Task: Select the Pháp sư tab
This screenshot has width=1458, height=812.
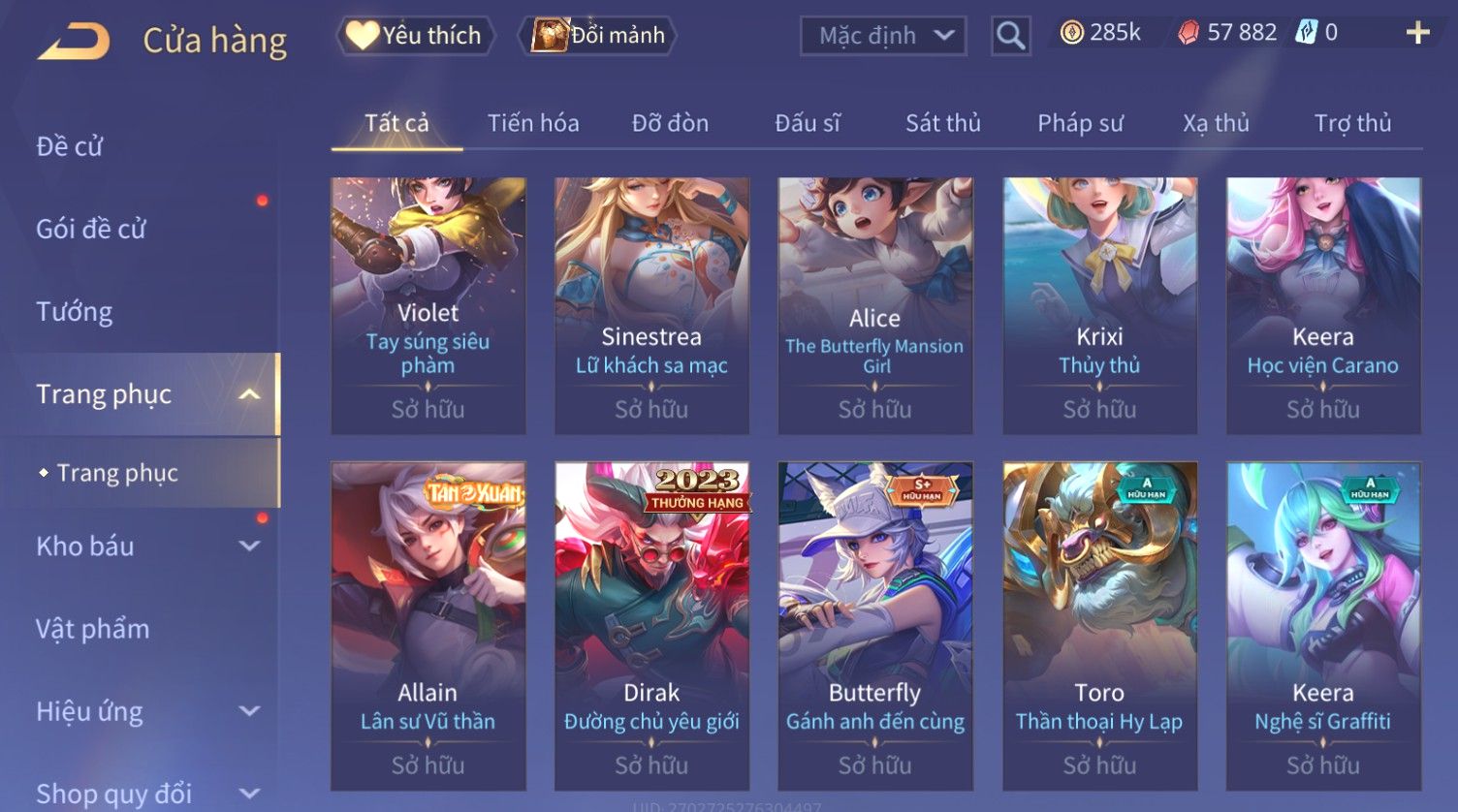Action: (x=1080, y=123)
